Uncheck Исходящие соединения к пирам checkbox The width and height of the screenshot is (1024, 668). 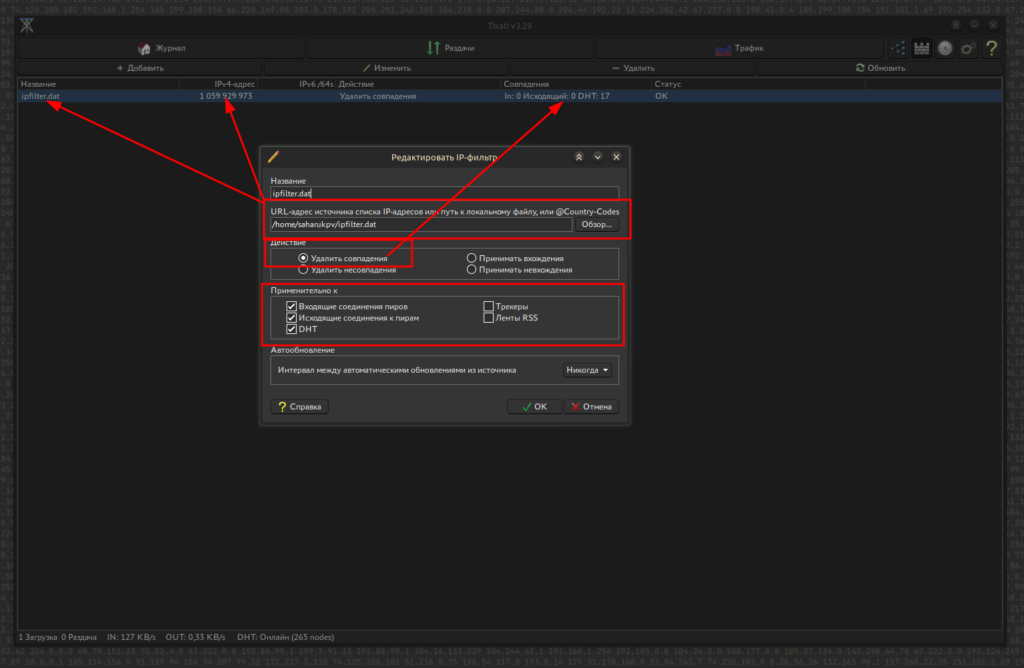click(291, 318)
